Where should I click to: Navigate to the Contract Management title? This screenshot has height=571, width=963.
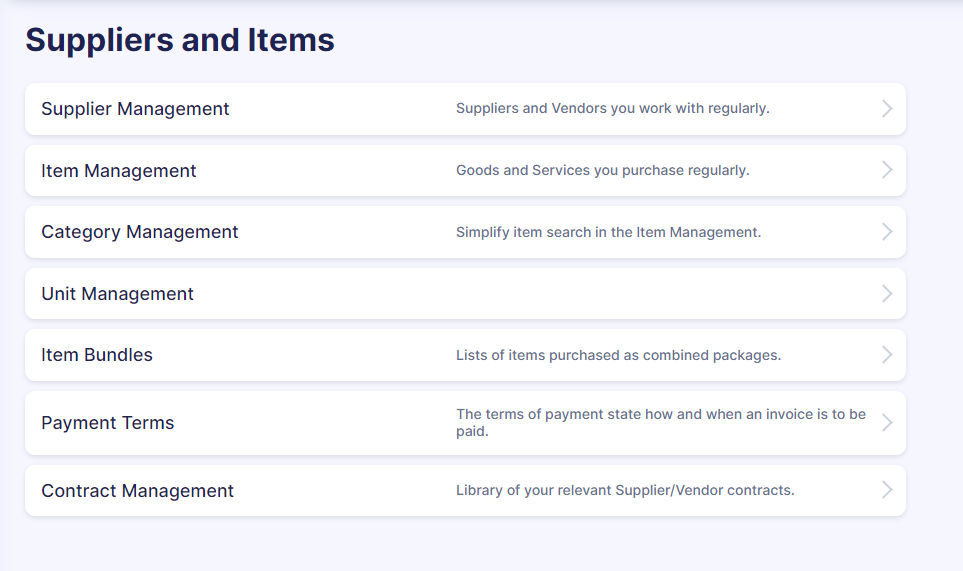(x=138, y=491)
